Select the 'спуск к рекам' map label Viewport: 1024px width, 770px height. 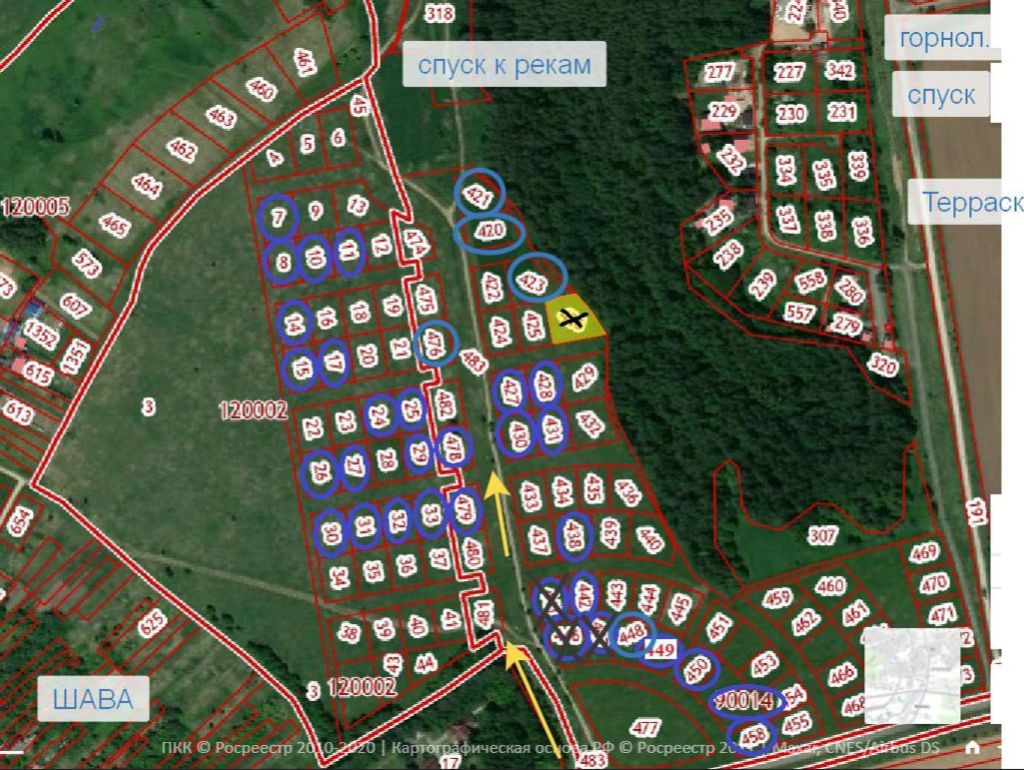pyautogui.click(x=504, y=66)
